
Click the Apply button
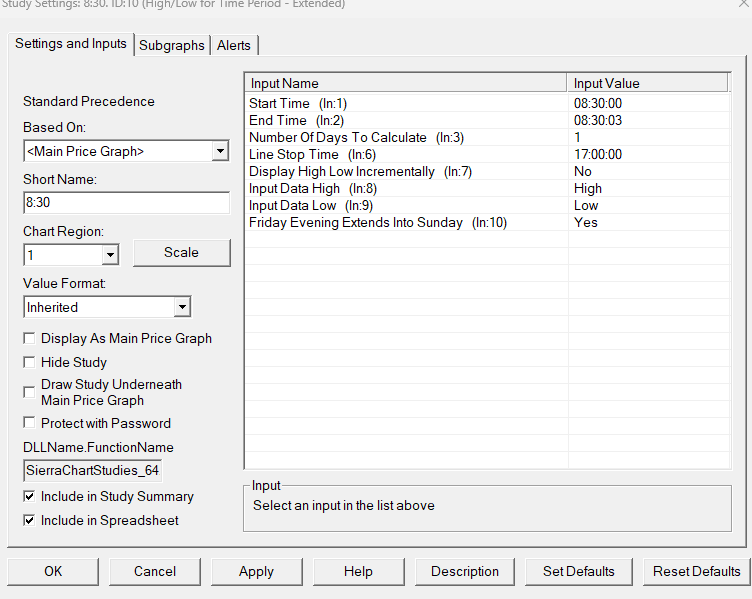[257, 571]
